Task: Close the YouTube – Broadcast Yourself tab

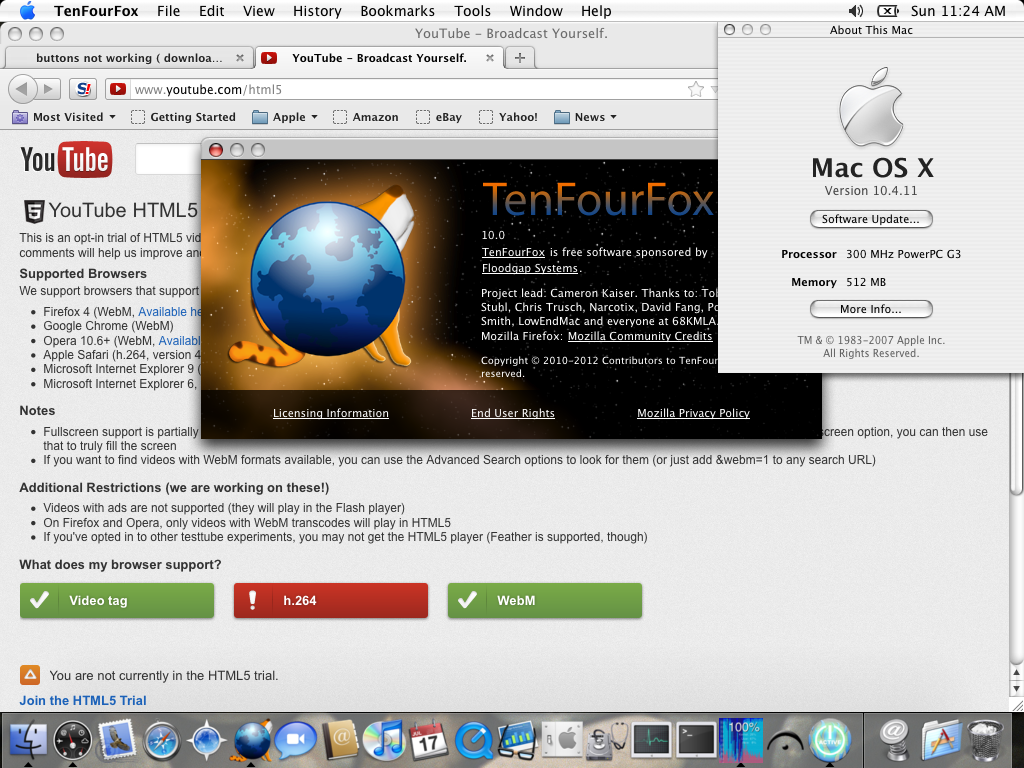Action: coord(490,58)
